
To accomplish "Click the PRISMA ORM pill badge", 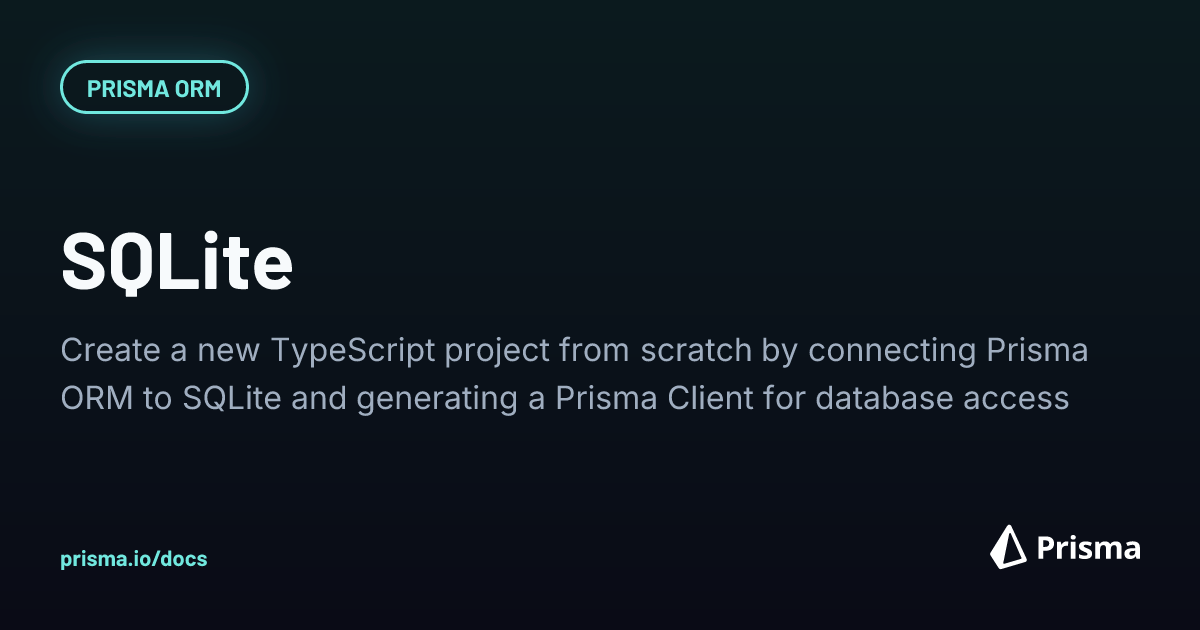I will click(x=154, y=88).
